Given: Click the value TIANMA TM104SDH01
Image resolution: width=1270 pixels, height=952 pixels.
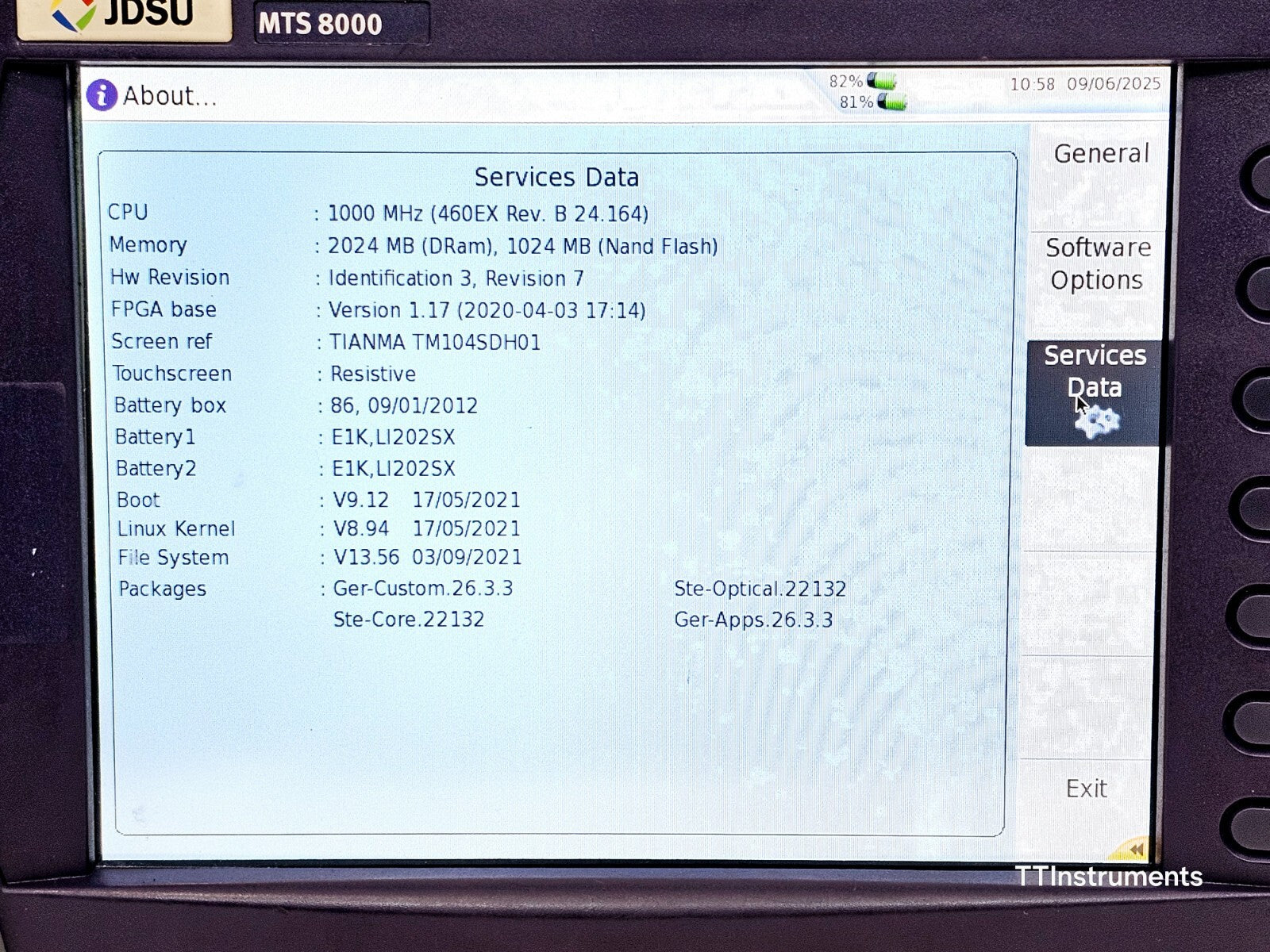Looking at the screenshot, I should pos(435,342).
